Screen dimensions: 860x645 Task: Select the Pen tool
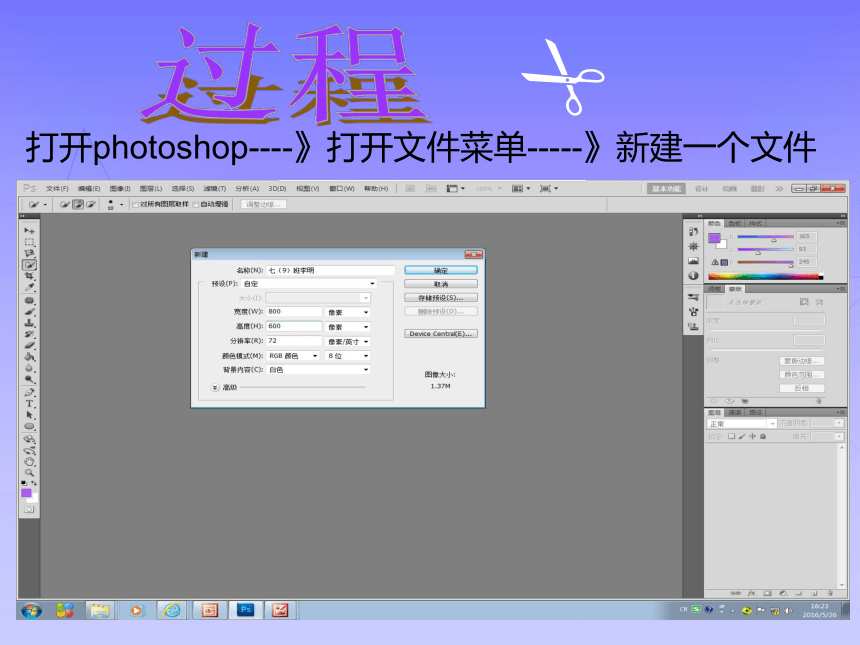[x=29, y=393]
